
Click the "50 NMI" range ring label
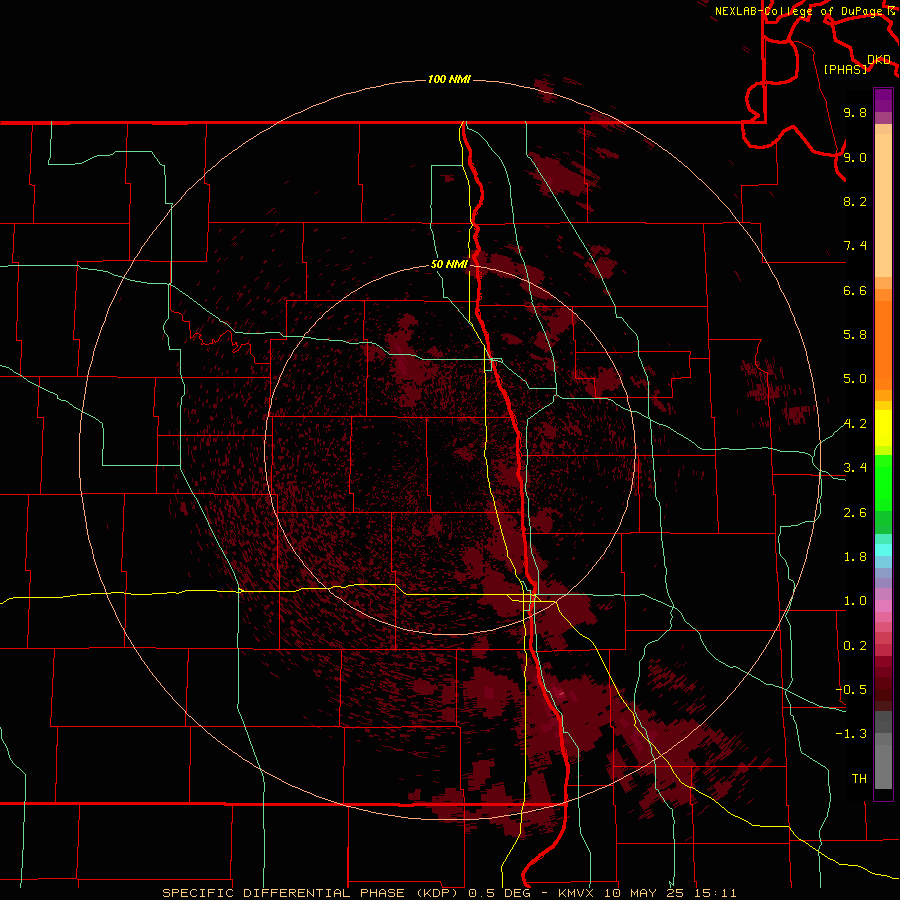(x=449, y=264)
